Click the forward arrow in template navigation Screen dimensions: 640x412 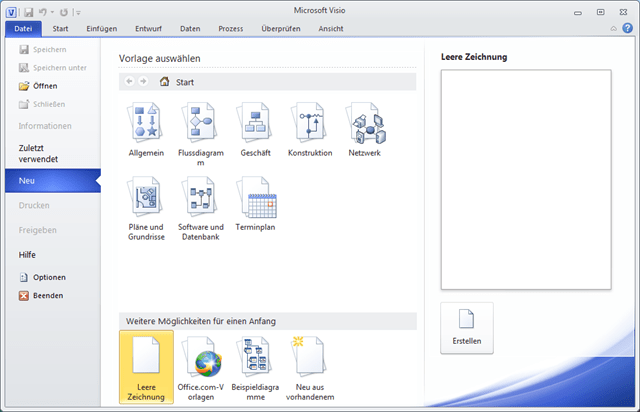(x=143, y=81)
